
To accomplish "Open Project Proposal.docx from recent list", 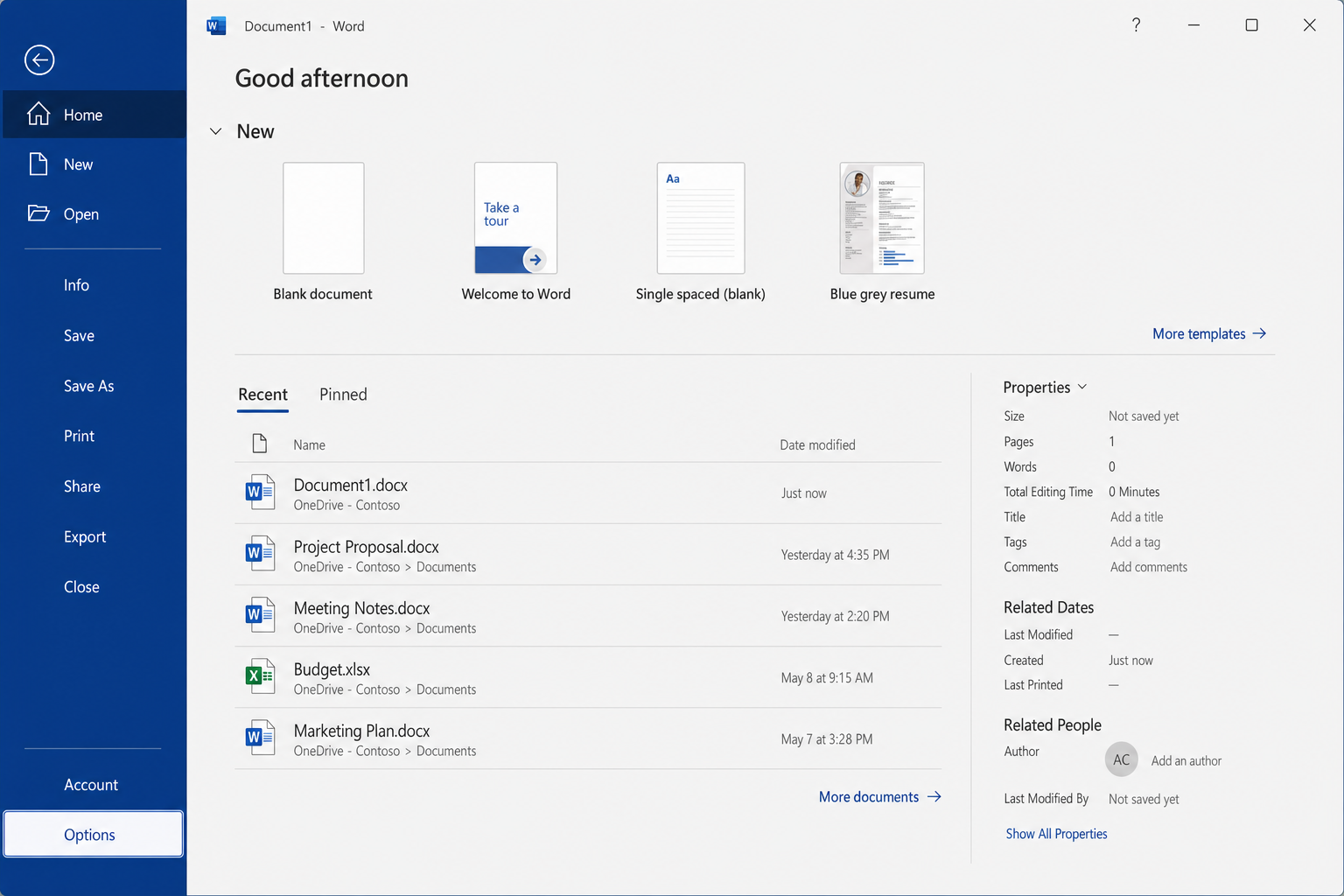I will [x=588, y=554].
